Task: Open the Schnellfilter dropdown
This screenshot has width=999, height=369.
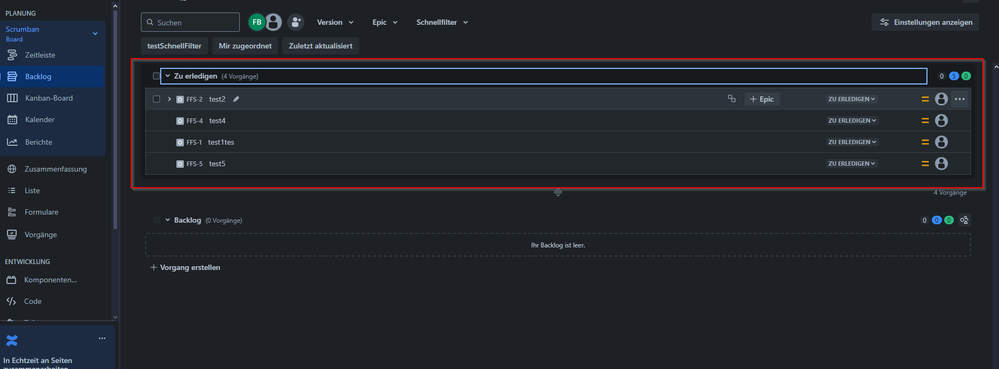Action: pos(442,22)
